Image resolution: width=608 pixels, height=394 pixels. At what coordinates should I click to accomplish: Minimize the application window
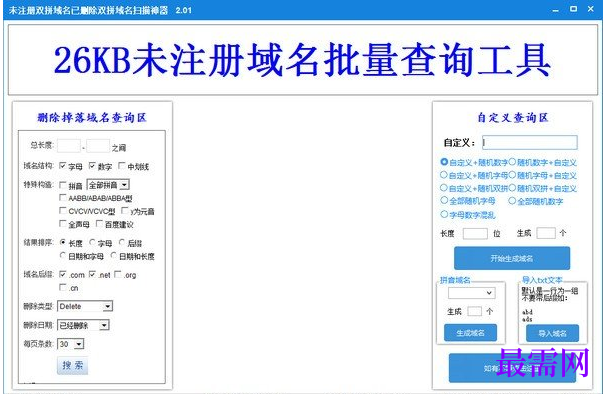pyautogui.click(x=556, y=10)
